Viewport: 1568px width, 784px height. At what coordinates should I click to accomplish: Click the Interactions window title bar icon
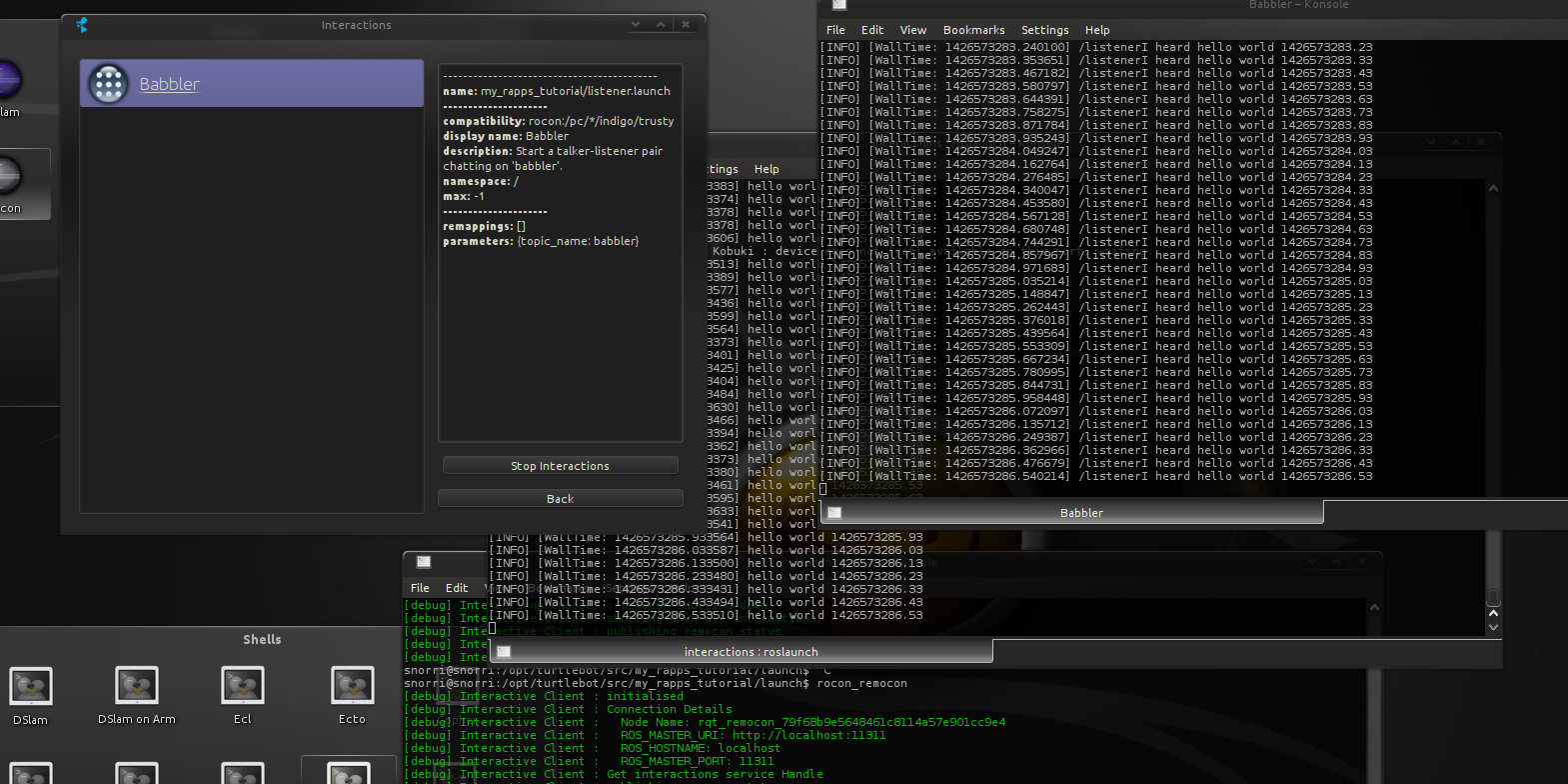[x=82, y=25]
